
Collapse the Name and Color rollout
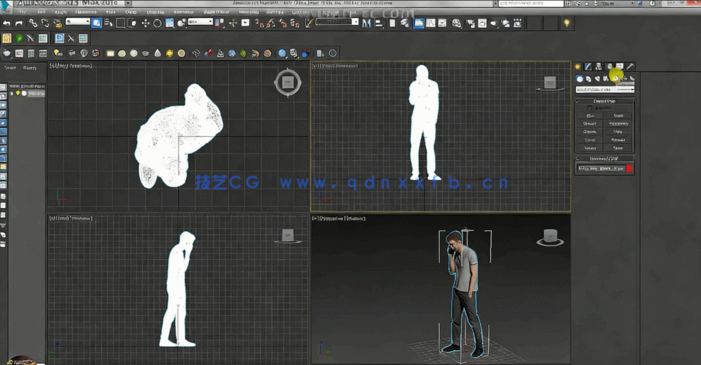tap(604, 159)
